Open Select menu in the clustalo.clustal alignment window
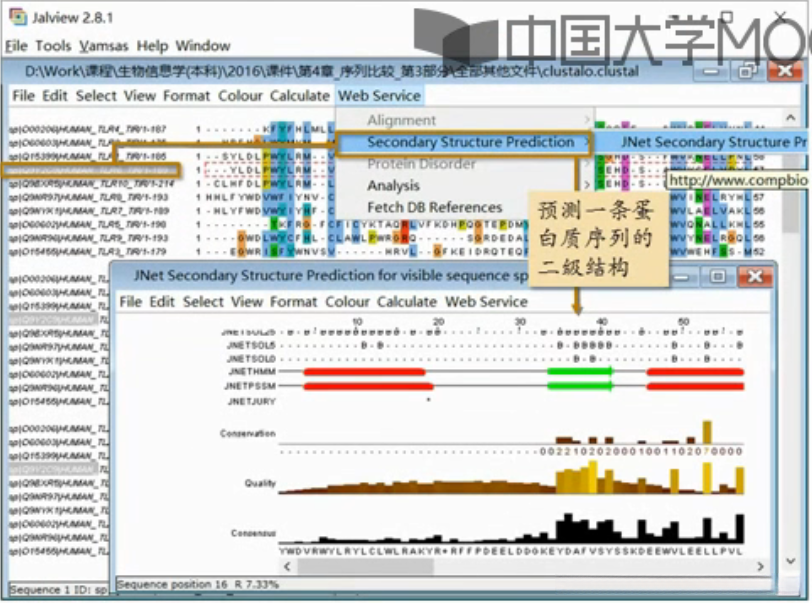The height and width of the screenshot is (603, 812). pos(96,96)
